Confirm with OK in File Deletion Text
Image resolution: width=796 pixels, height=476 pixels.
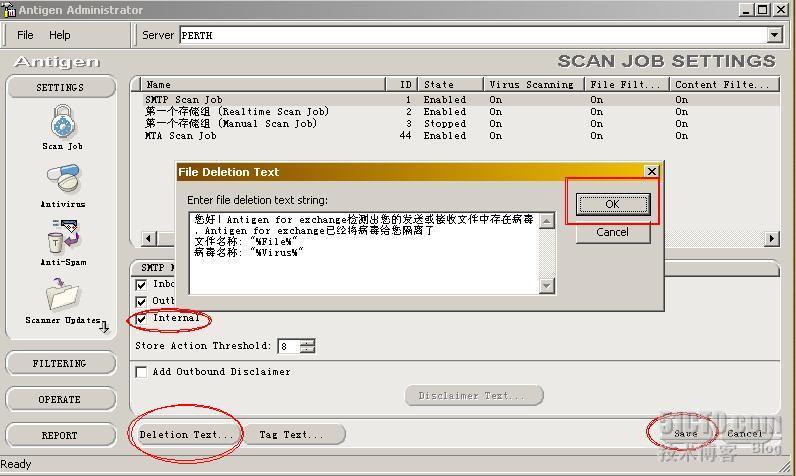point(613,204)
